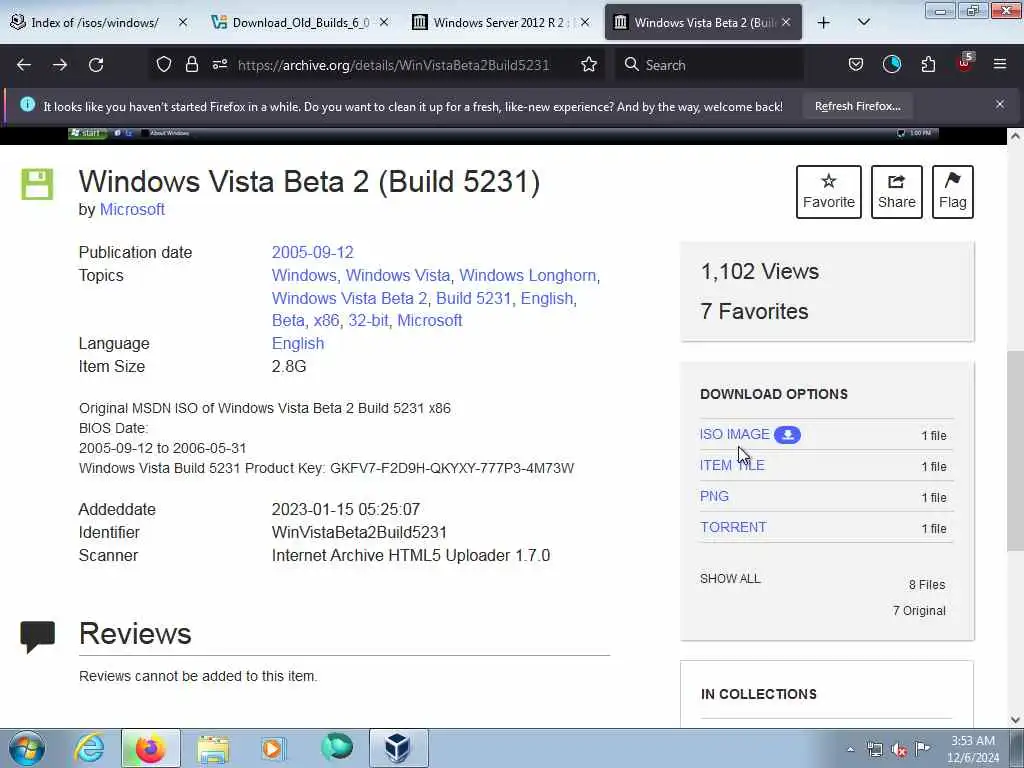Viewport: 1024px width, 768px height.
Task: Click the muted volume tray icon
Action: [x=899, y=749]
